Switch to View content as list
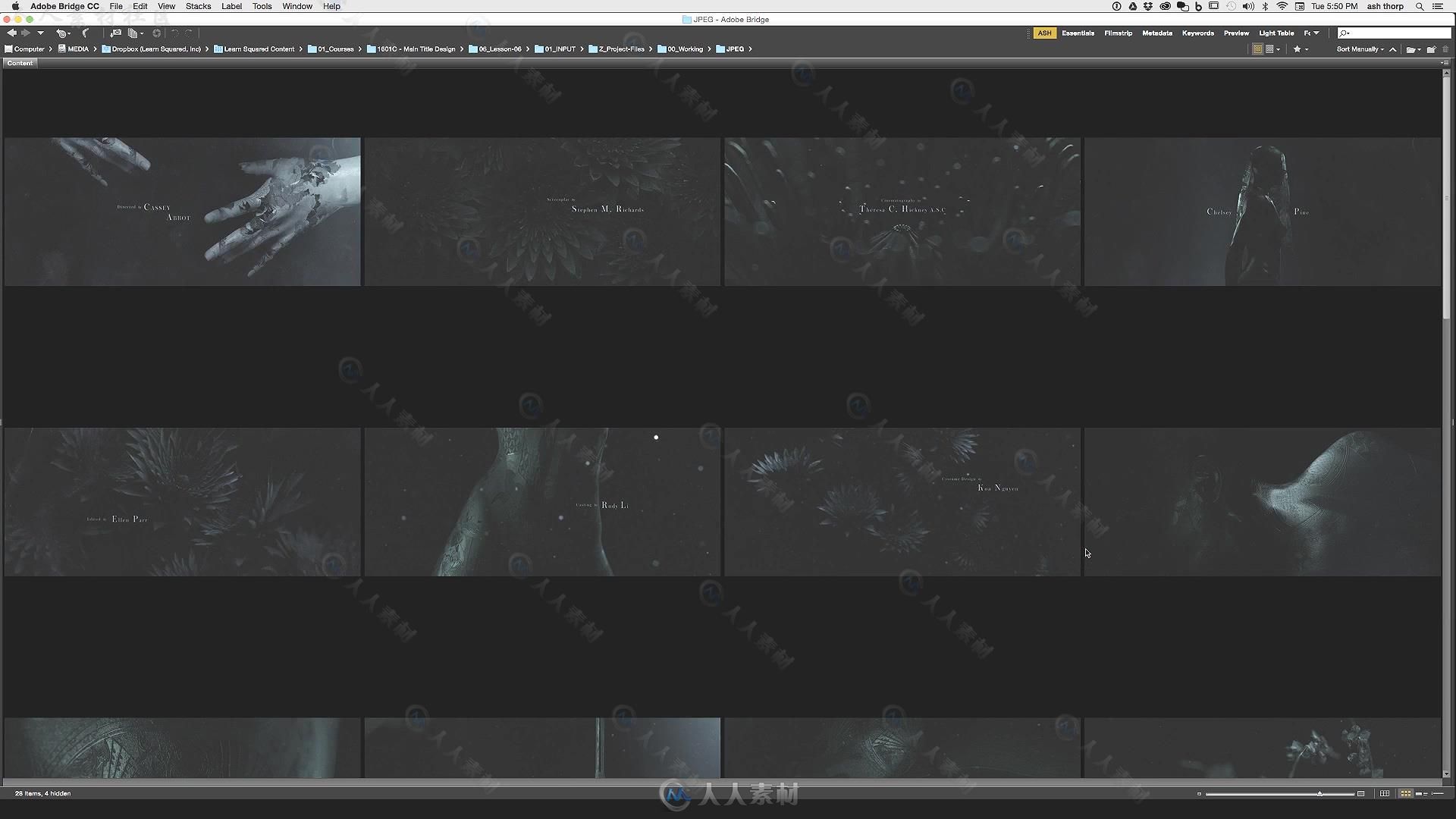Viewport: 1456px width, 819px height. (x=1438, y=794)
